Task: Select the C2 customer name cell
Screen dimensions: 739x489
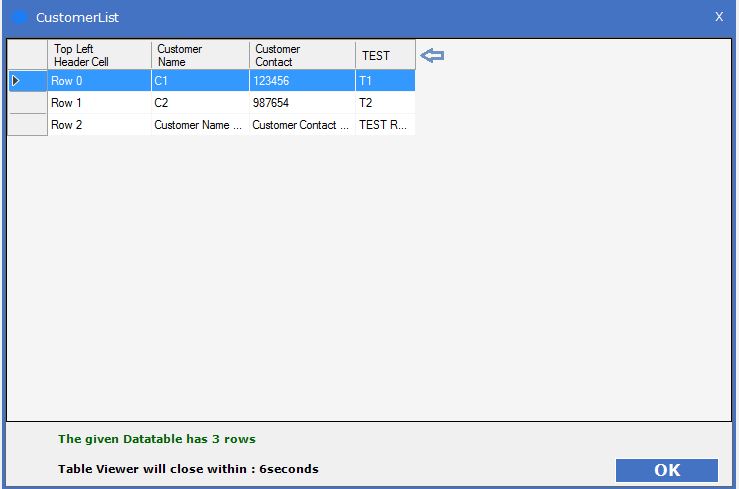Action: pyautogui.click(x=200, y=103)
